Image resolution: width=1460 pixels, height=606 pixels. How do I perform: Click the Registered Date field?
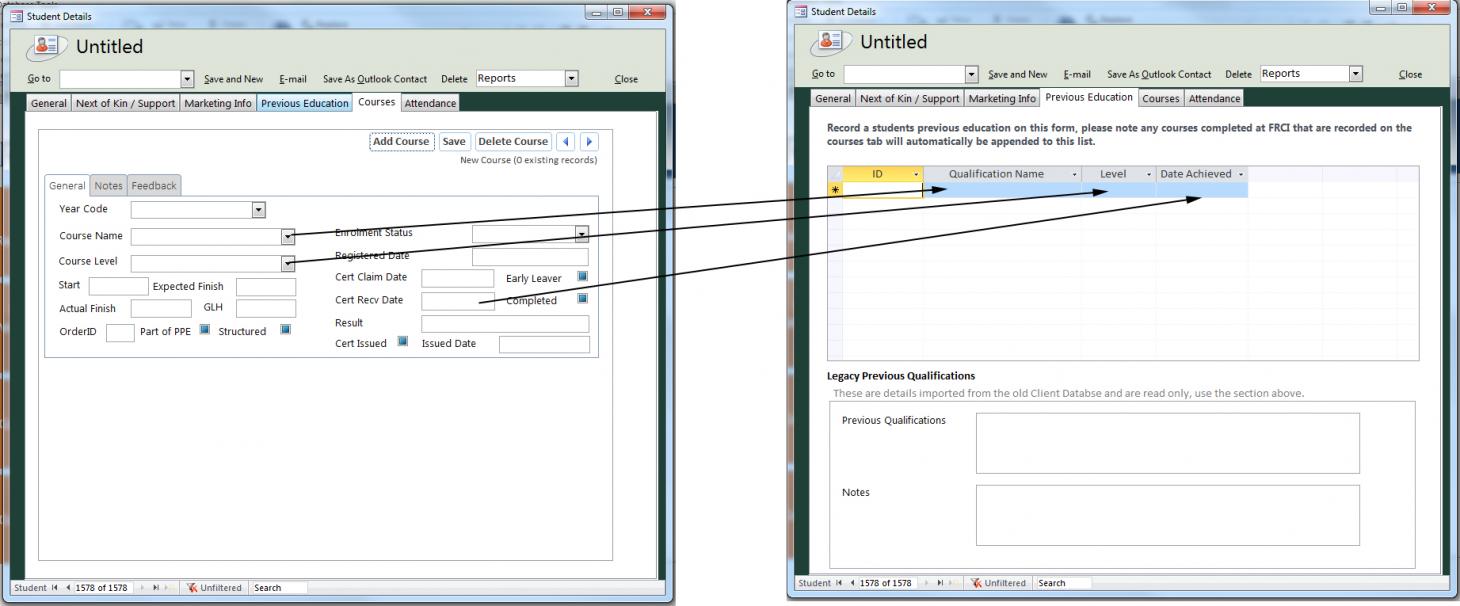530,257
